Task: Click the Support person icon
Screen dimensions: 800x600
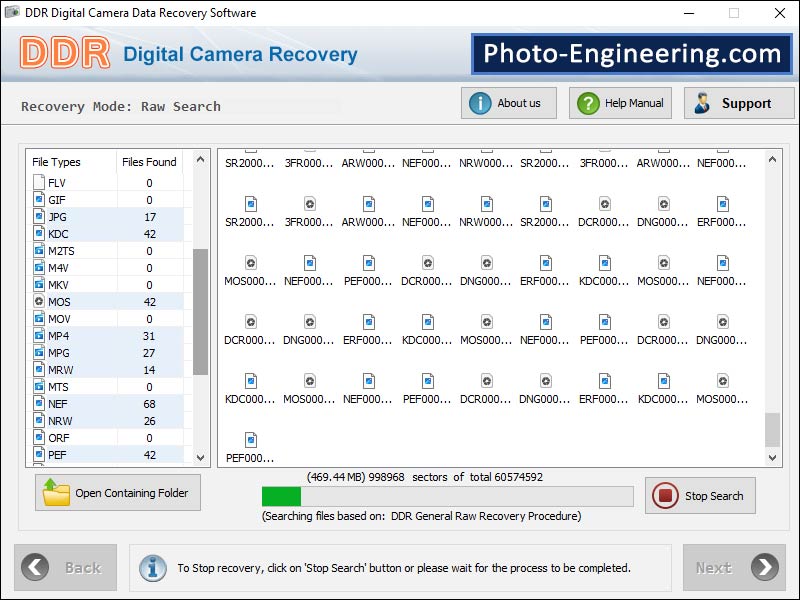Action: click(702, 102)
